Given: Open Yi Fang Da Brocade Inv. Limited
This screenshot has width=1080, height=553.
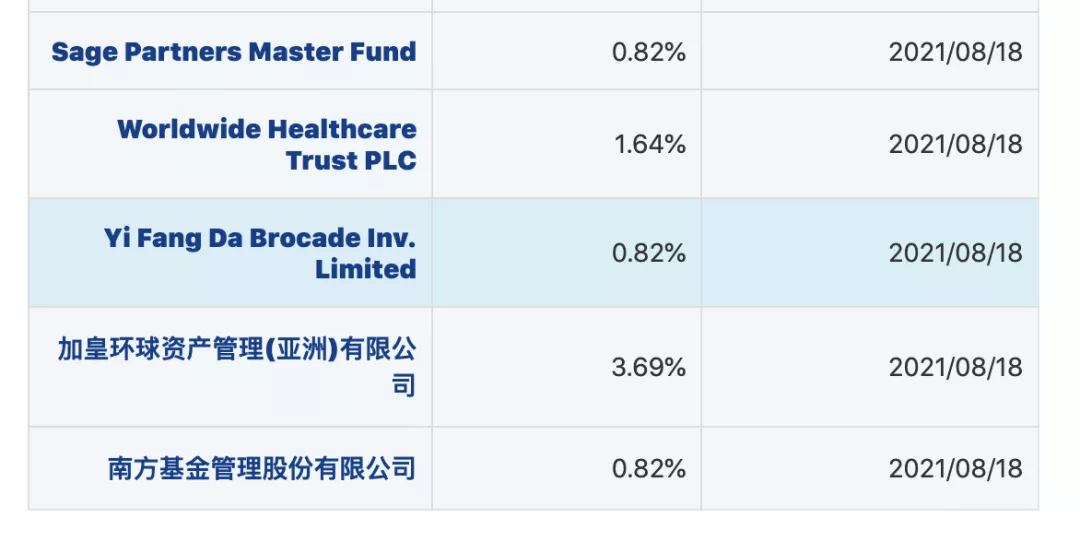Looking at the screenshot, I should pyautogui.click(x=260, y=253).
